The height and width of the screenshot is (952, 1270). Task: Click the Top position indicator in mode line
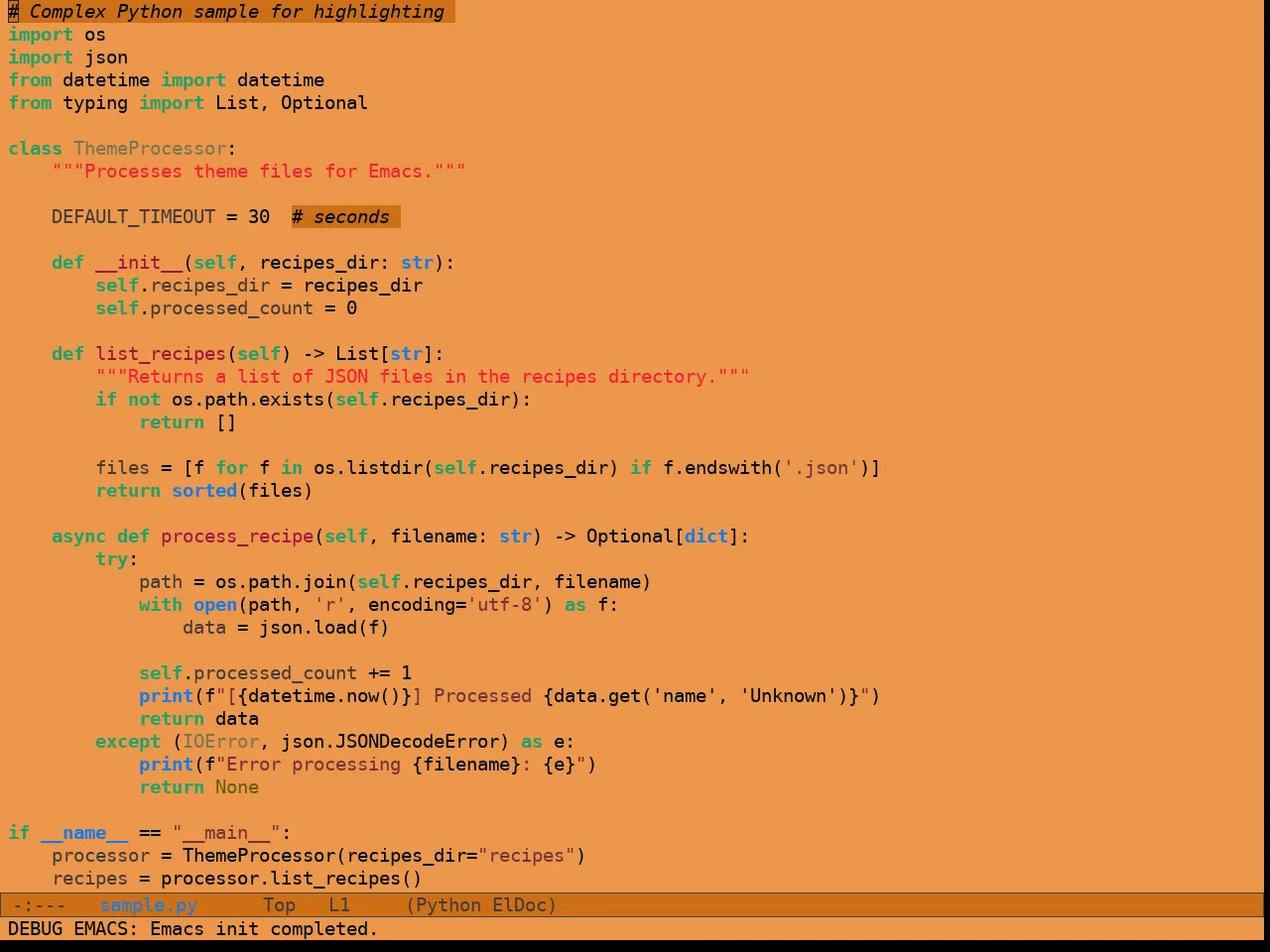coord(280,905)
